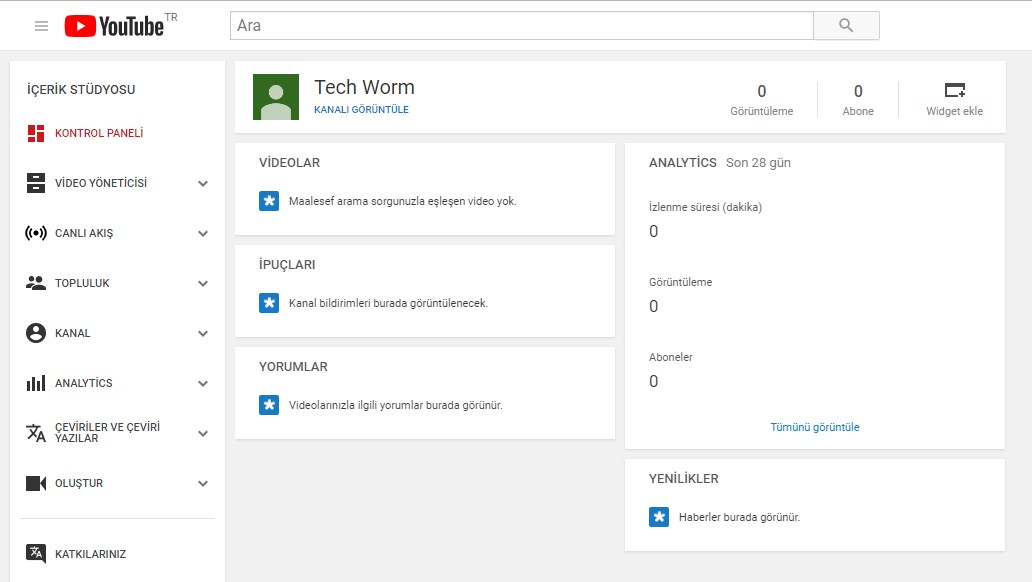The height and width of the screenshot is (582, 1032).
Task: Click the Kanalı Görüntüle link
Action: click(x=361, y=110)
